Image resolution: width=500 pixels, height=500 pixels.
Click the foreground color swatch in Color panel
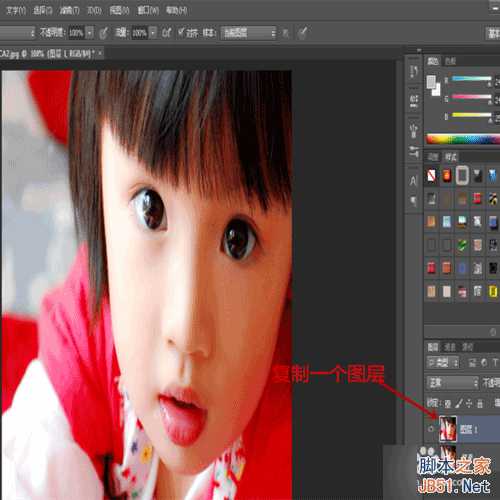coord(431,81)
